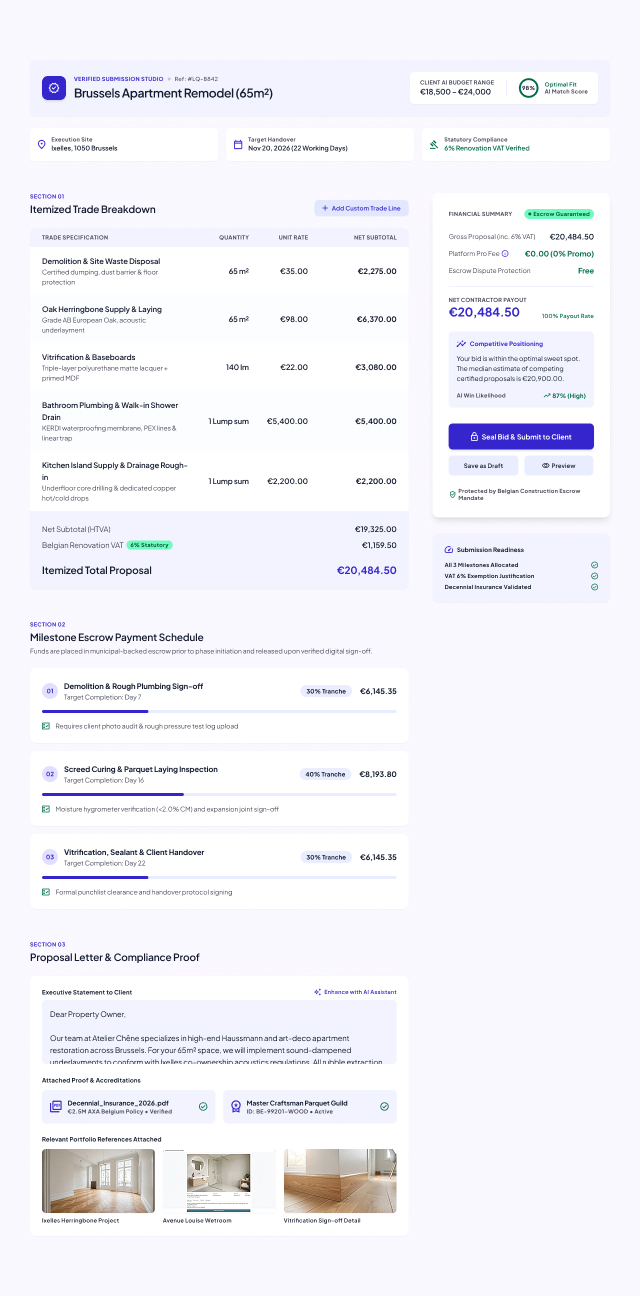The width and height of the screenshot is (640, 1296).
Task: Click milestone 03 punchlist requirement icon
Action: [x=46, y=892]
